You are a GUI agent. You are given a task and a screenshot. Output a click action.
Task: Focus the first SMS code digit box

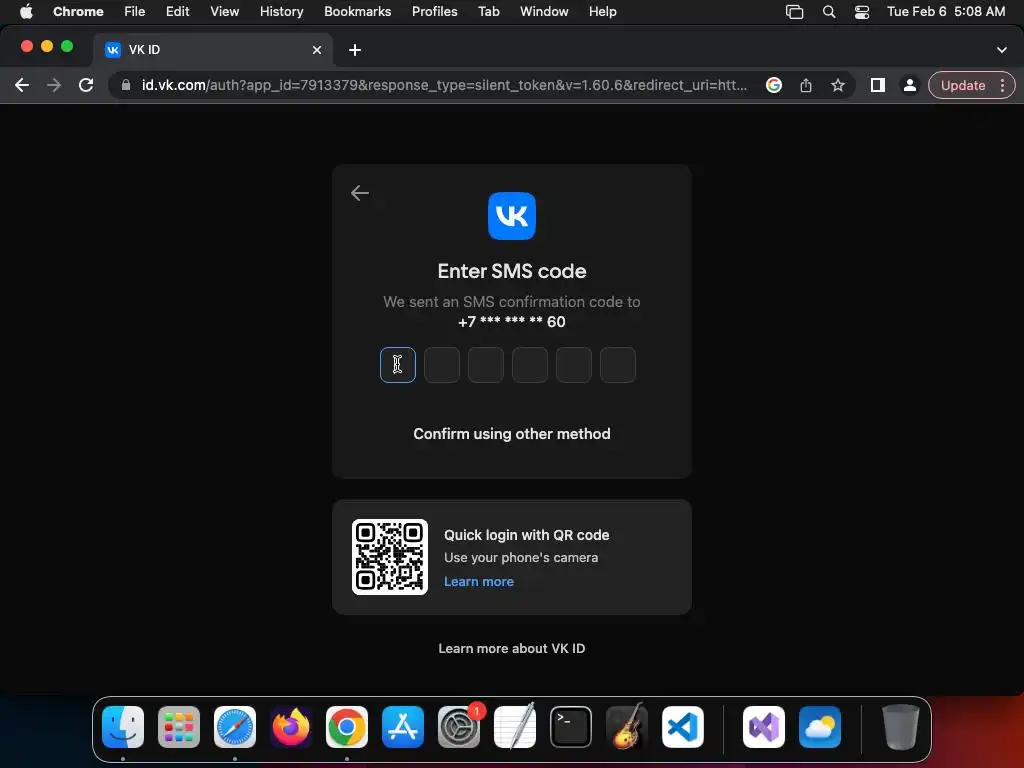(398, 365)
